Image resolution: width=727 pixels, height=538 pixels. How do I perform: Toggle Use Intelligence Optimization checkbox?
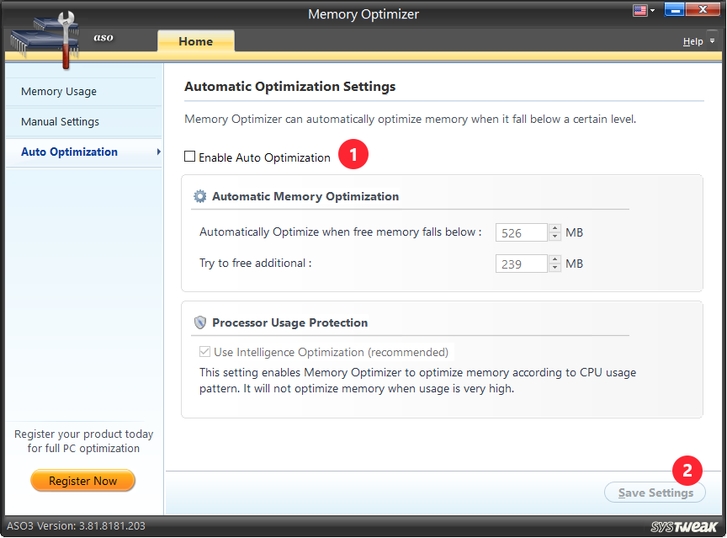pos(204,352)
